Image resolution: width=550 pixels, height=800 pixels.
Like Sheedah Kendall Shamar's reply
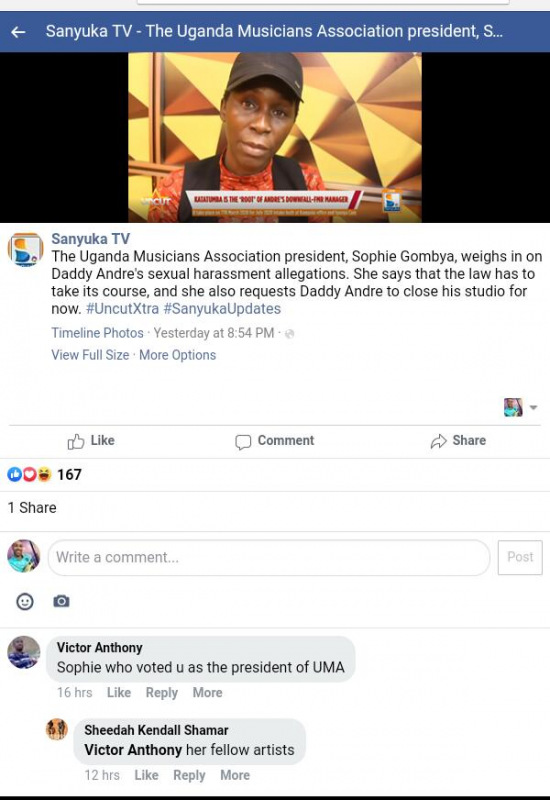tap(146, 775)
